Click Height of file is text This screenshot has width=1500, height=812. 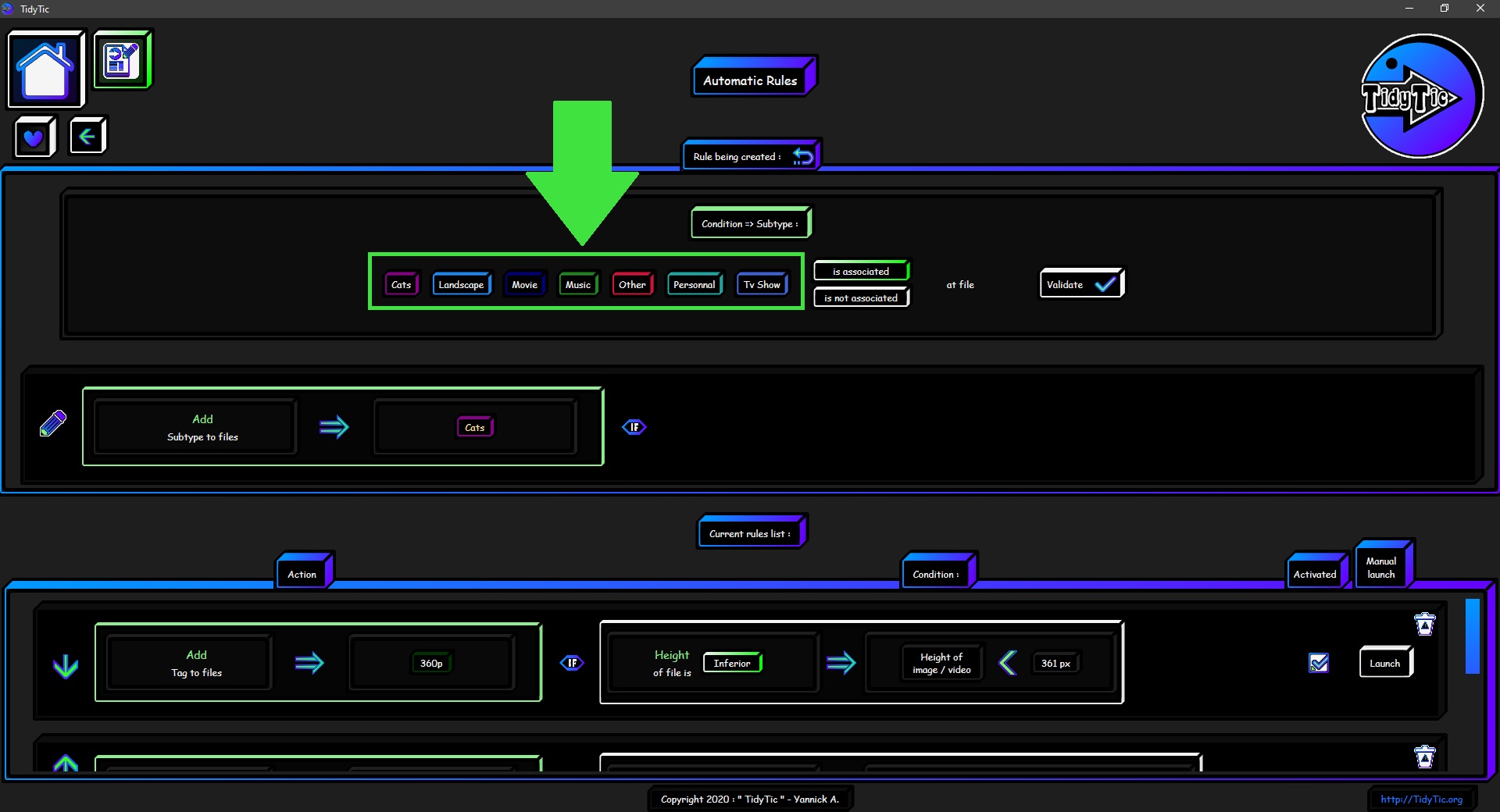tap(672, 663)
